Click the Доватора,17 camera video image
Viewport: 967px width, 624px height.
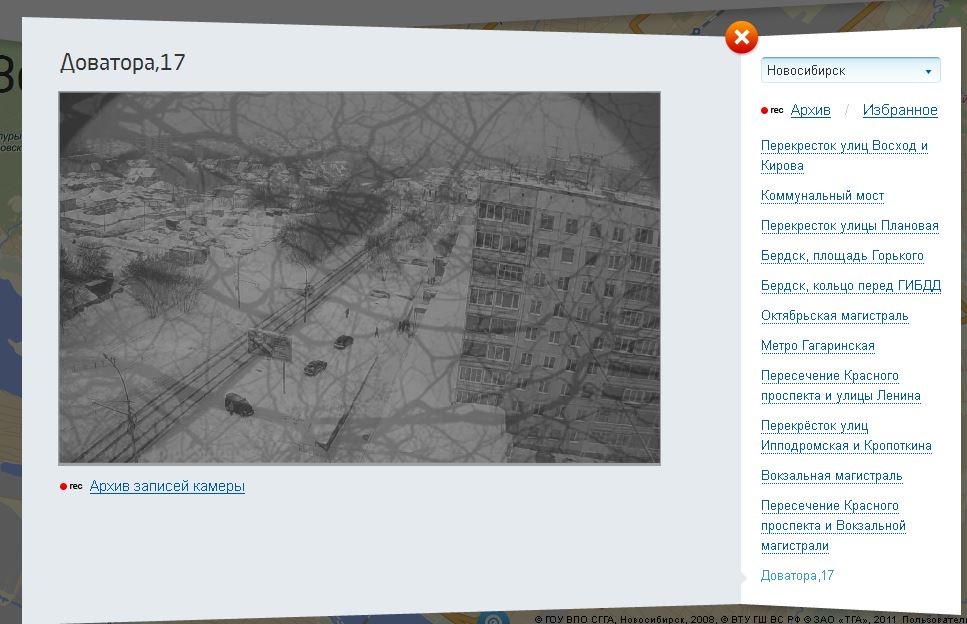[360, 277]
